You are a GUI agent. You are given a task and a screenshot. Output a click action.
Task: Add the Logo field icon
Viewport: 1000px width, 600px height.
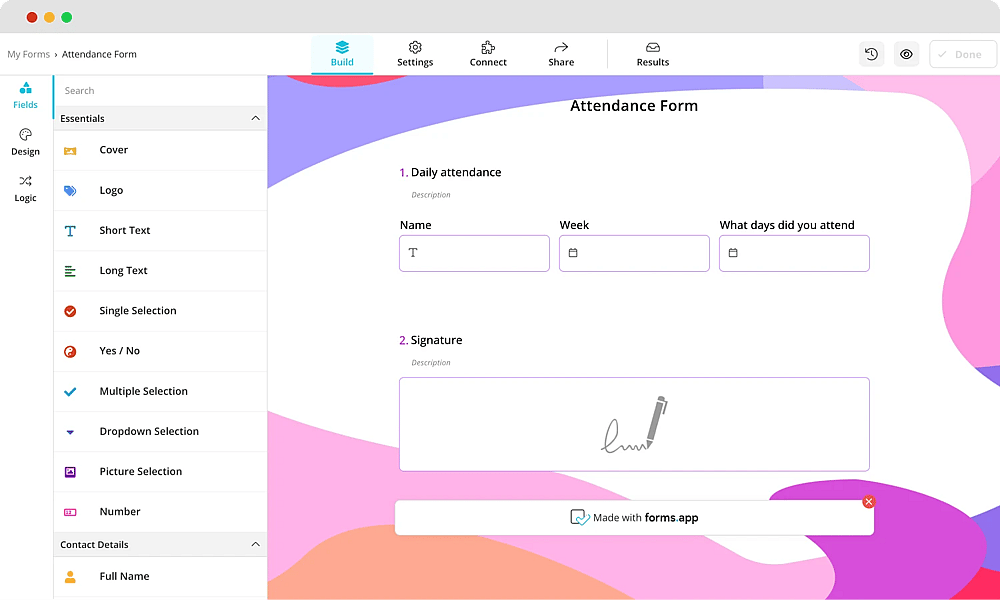coord(70,191)
